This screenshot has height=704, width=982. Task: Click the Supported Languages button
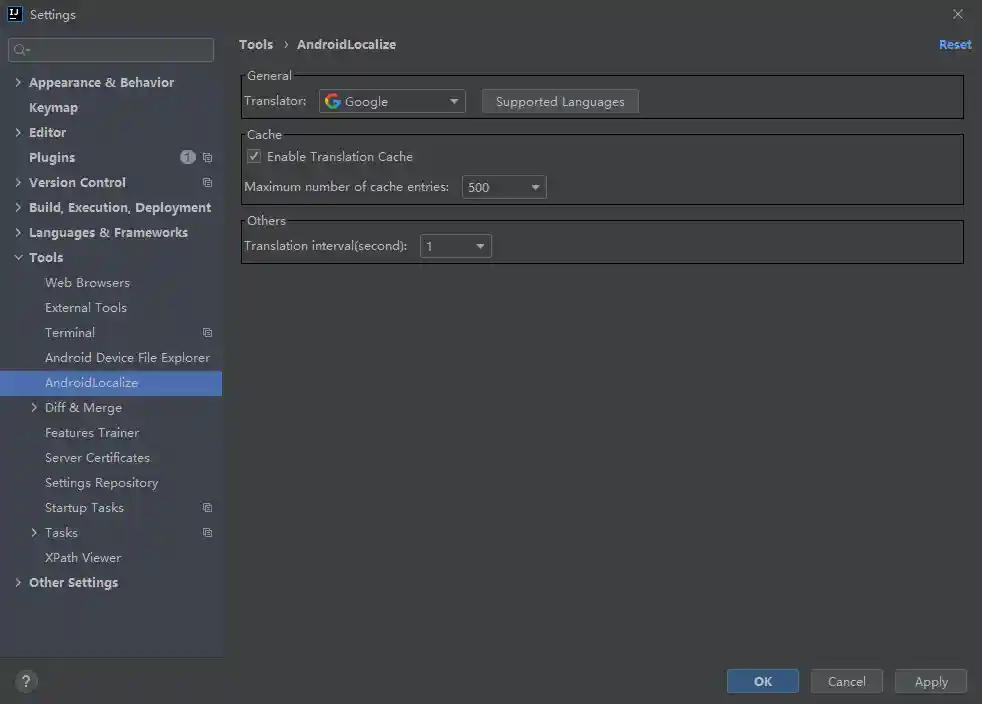[559, 102]
